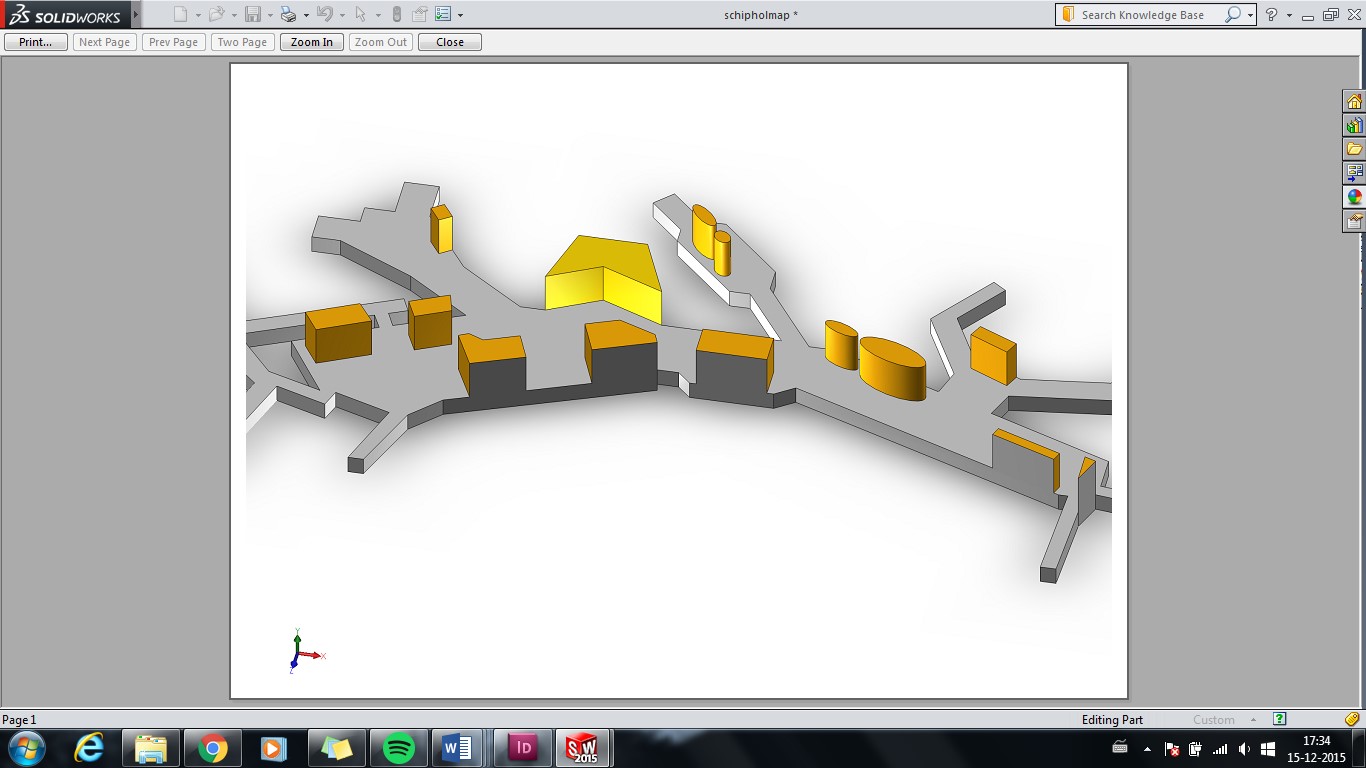The height and width of the screenshot is (768, 1366).
Task: Click the green quick tips help icon
Action: [x=1279, y=719]
